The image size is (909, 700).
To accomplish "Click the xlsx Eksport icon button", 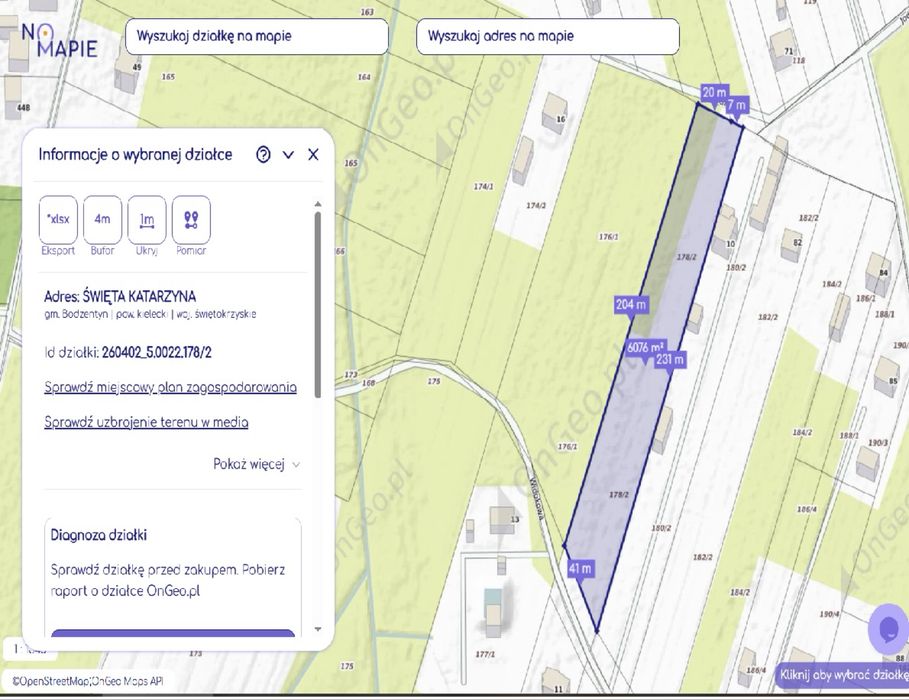I will pos(59,220).
